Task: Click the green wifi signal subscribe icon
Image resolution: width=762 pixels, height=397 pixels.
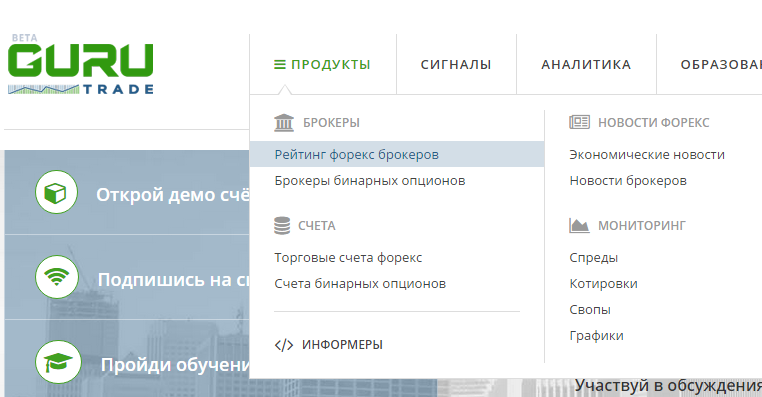Action: (56, 277)
